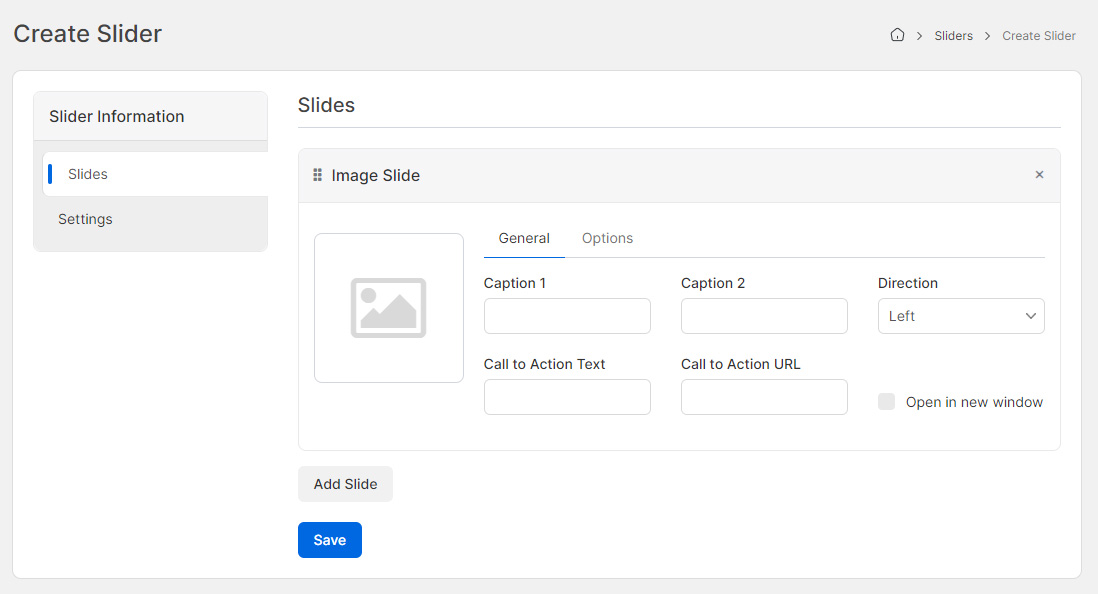
Task: Click the Create Slider breadcrumb item
Action: pyautogui.click(x=1038, y=36)
